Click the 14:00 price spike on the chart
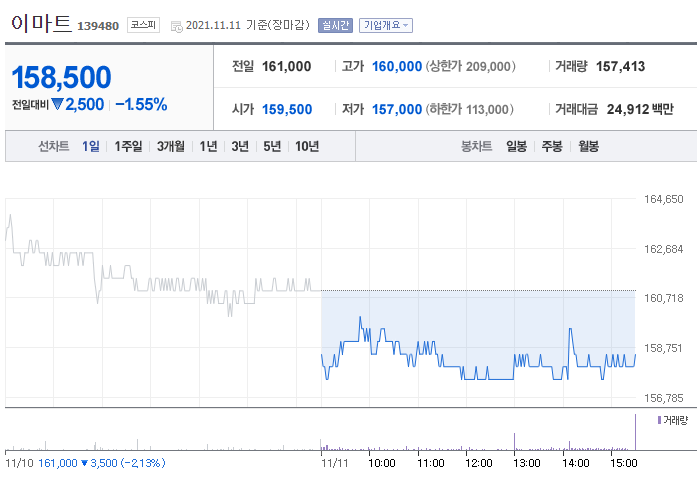This screenshot has height=482, width=697. (x=570, y=330)
